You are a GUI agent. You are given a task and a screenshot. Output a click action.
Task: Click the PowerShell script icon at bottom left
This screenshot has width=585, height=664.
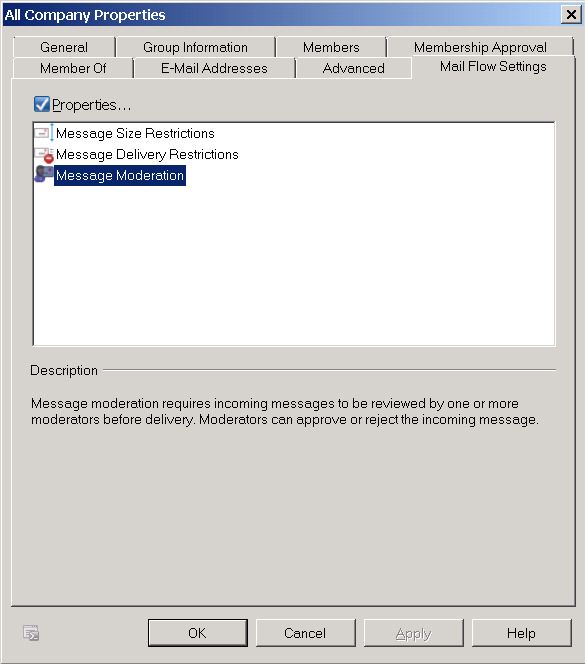(x=31, y=633)
